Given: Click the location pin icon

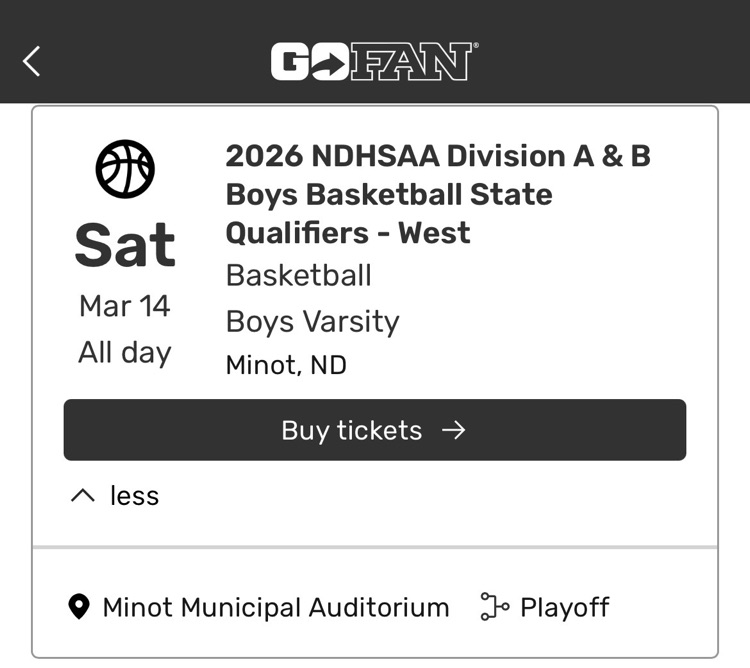Looking at the screenshot, I should (x=79, y=607).
